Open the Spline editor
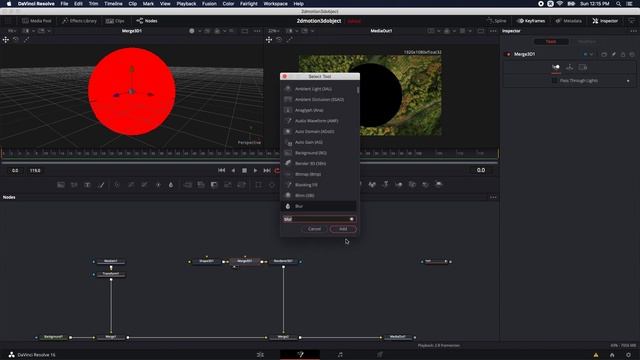The height and width of the screenshot is (360, 640). click(x=496, y=21)
